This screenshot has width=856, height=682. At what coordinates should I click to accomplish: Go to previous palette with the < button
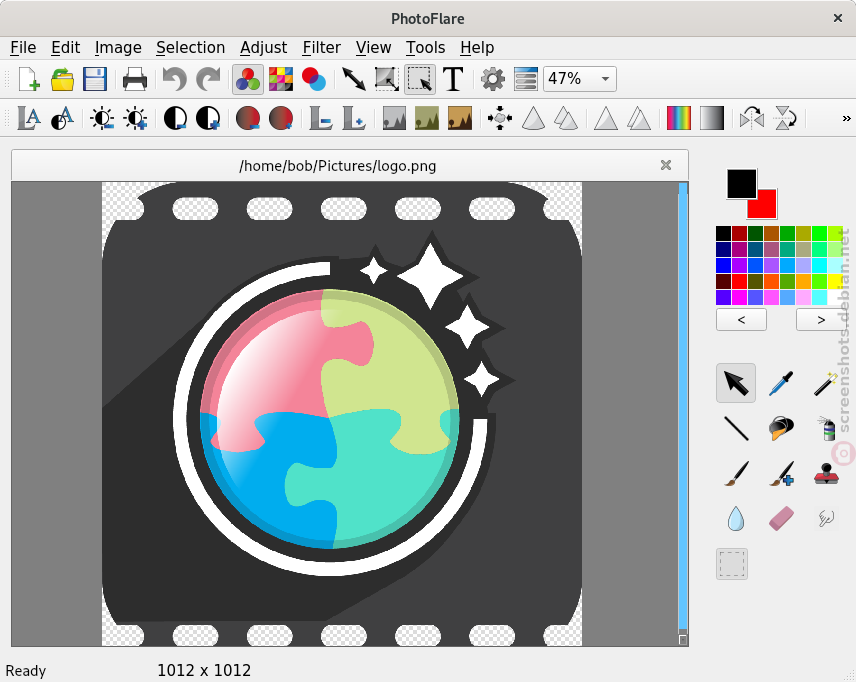[741, 319]
